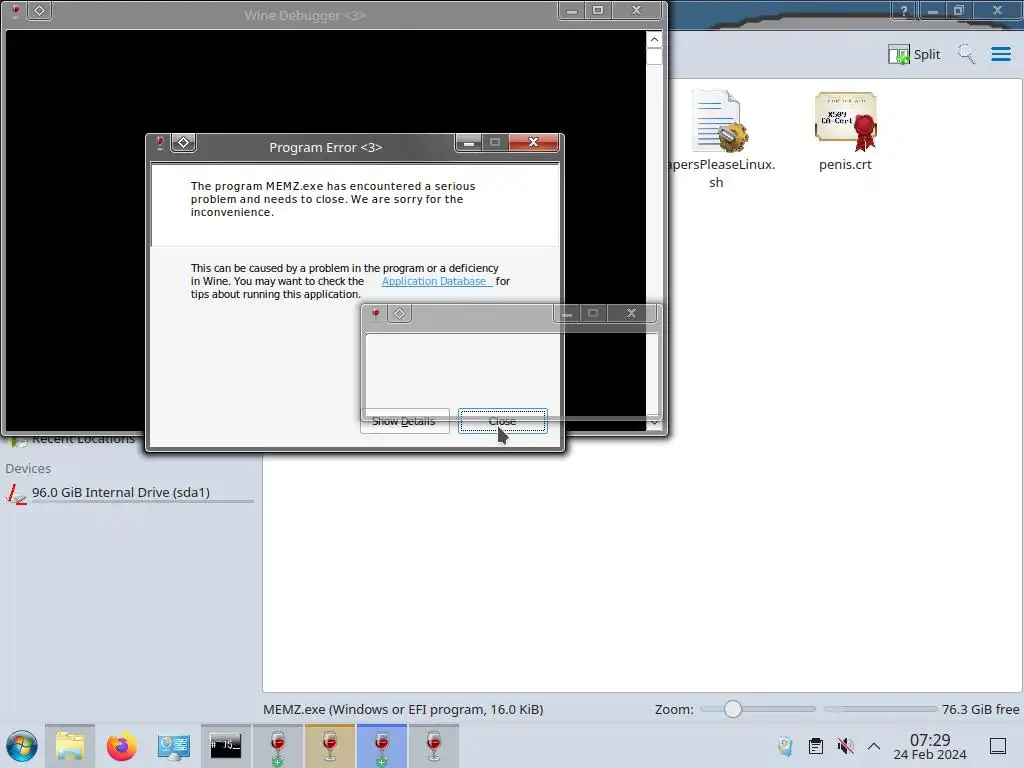Open the clock showing 07:29
The width and height of the screenshot is (1024, 768).
[930, 740]
